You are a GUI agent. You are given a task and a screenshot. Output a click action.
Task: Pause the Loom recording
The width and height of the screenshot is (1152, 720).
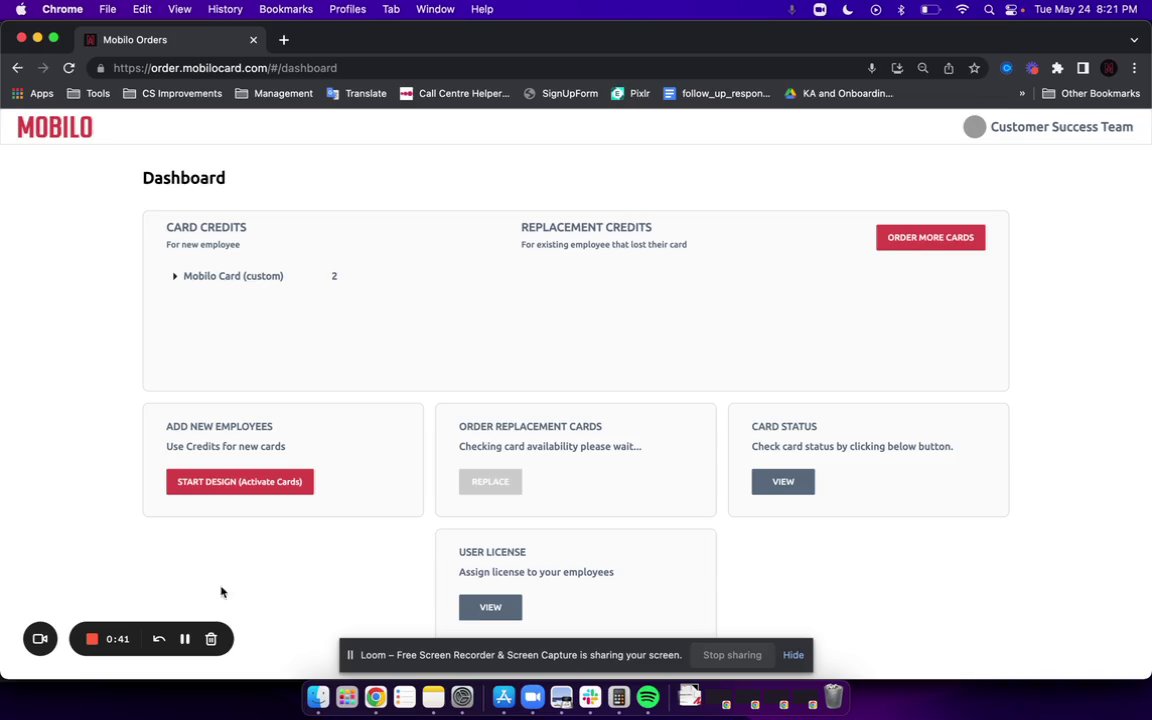[185, 639]
